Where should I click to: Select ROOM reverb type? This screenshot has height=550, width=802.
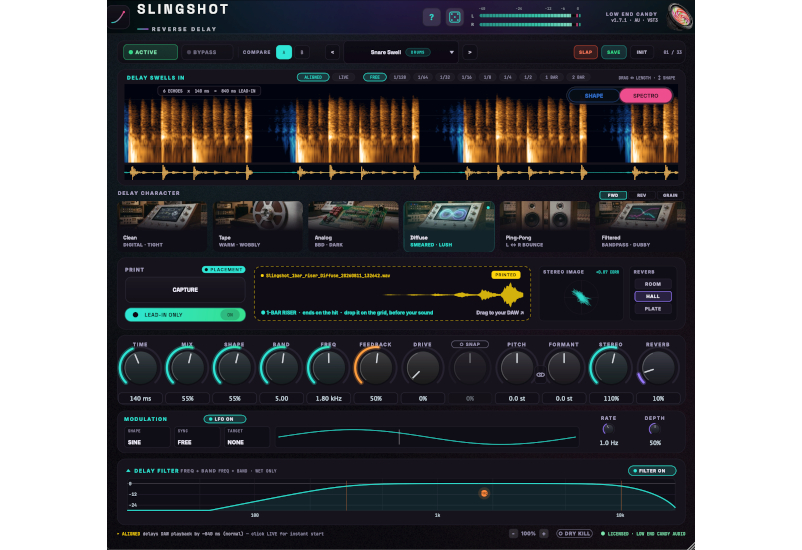(x=653, y=284)
